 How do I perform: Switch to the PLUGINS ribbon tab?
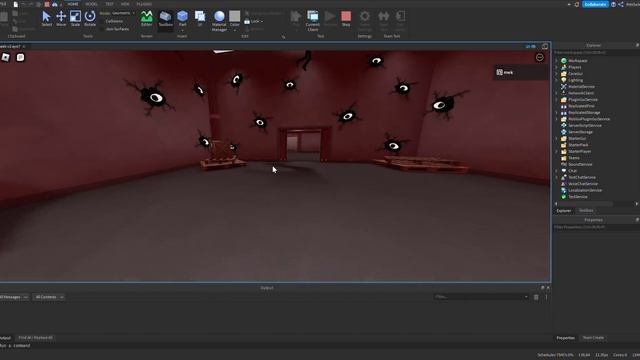coord(144,4)
